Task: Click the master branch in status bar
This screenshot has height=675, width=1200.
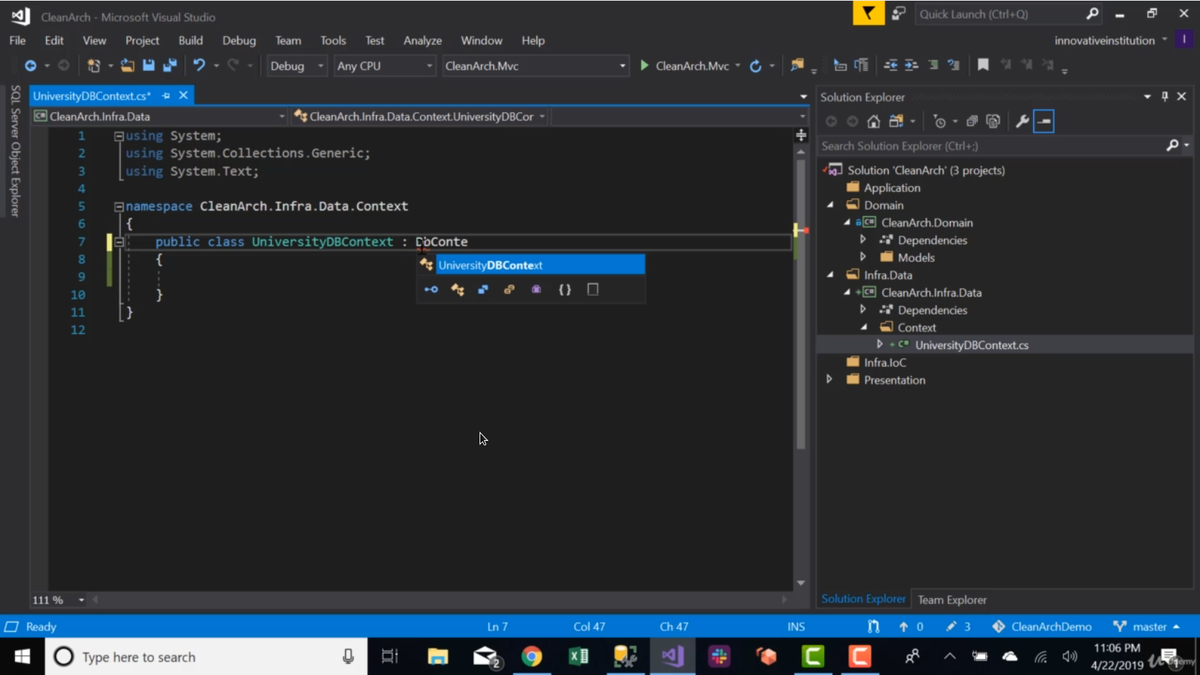Action: pyautogui.click(x=1147, y=627)
